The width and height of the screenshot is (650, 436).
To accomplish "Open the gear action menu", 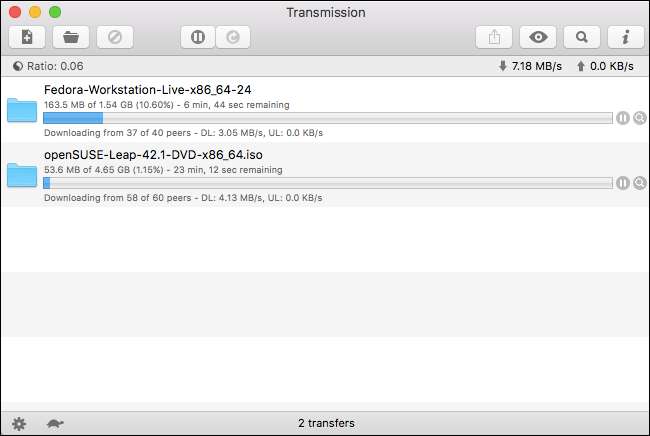I will click(20, 423).
